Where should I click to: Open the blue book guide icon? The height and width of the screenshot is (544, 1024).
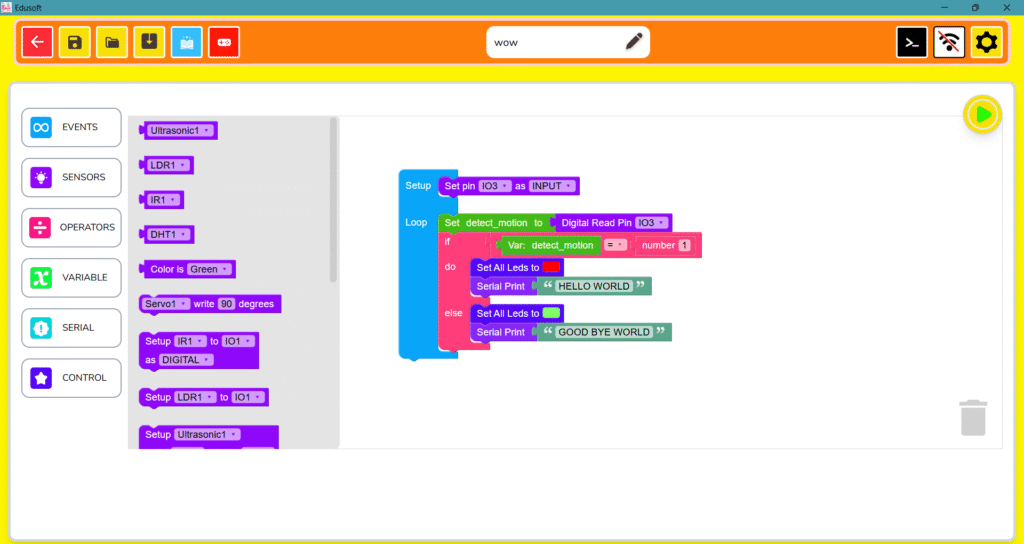point(187,42)
